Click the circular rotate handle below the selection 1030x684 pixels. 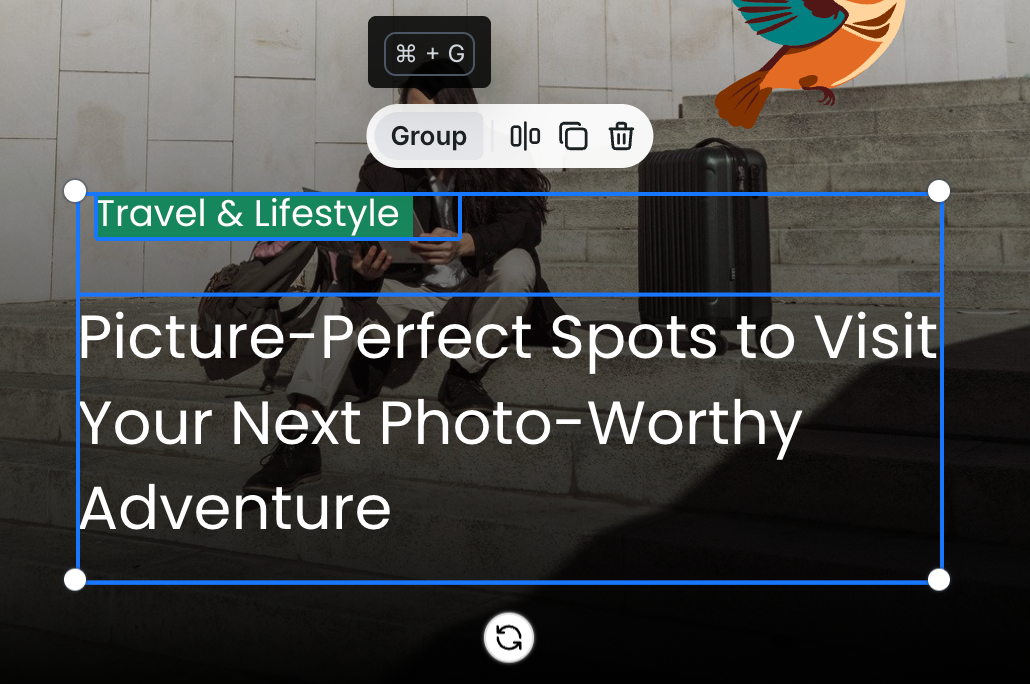click(508, 637)
